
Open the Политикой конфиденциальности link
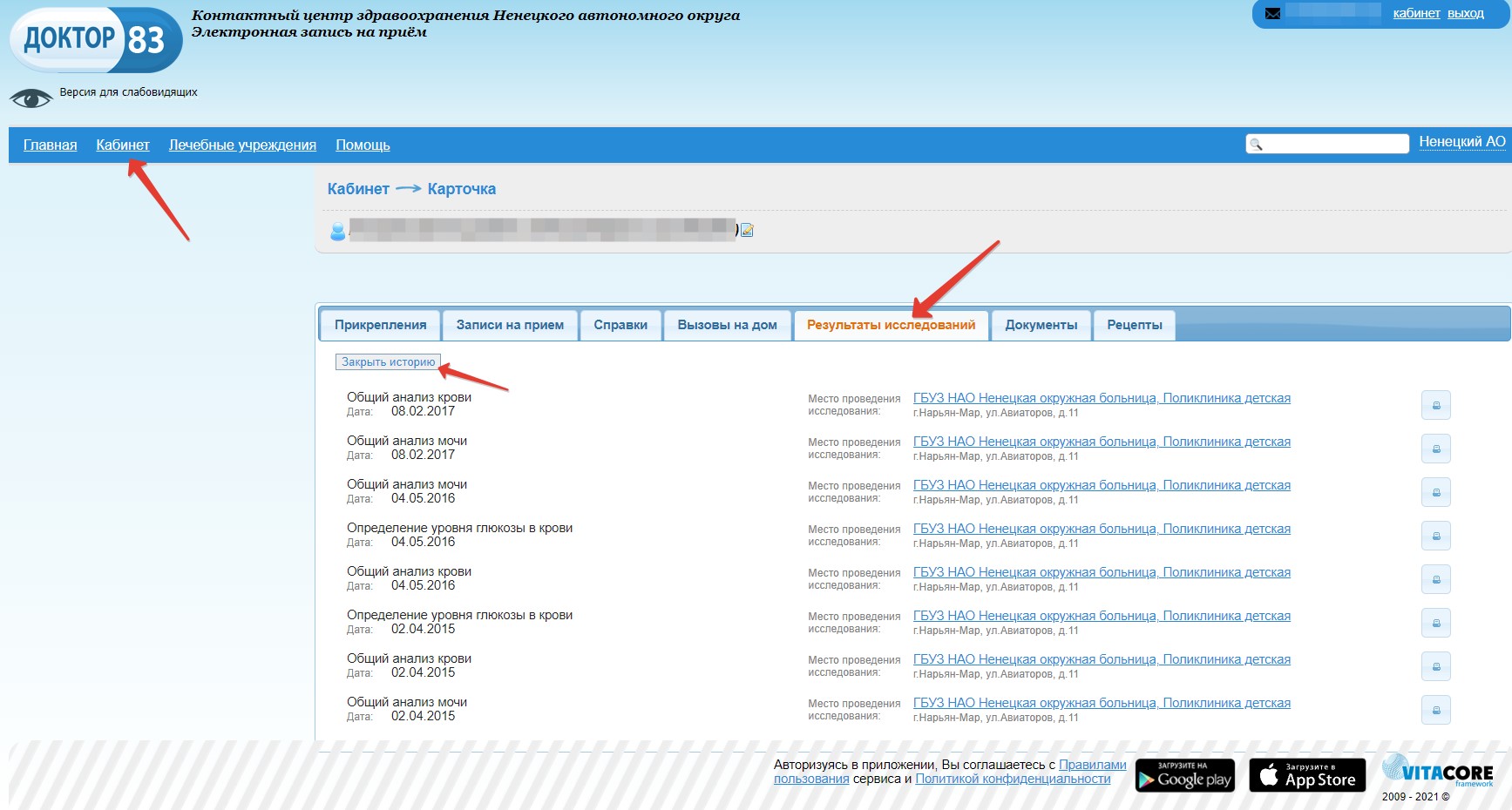(x=1013, y=779)
